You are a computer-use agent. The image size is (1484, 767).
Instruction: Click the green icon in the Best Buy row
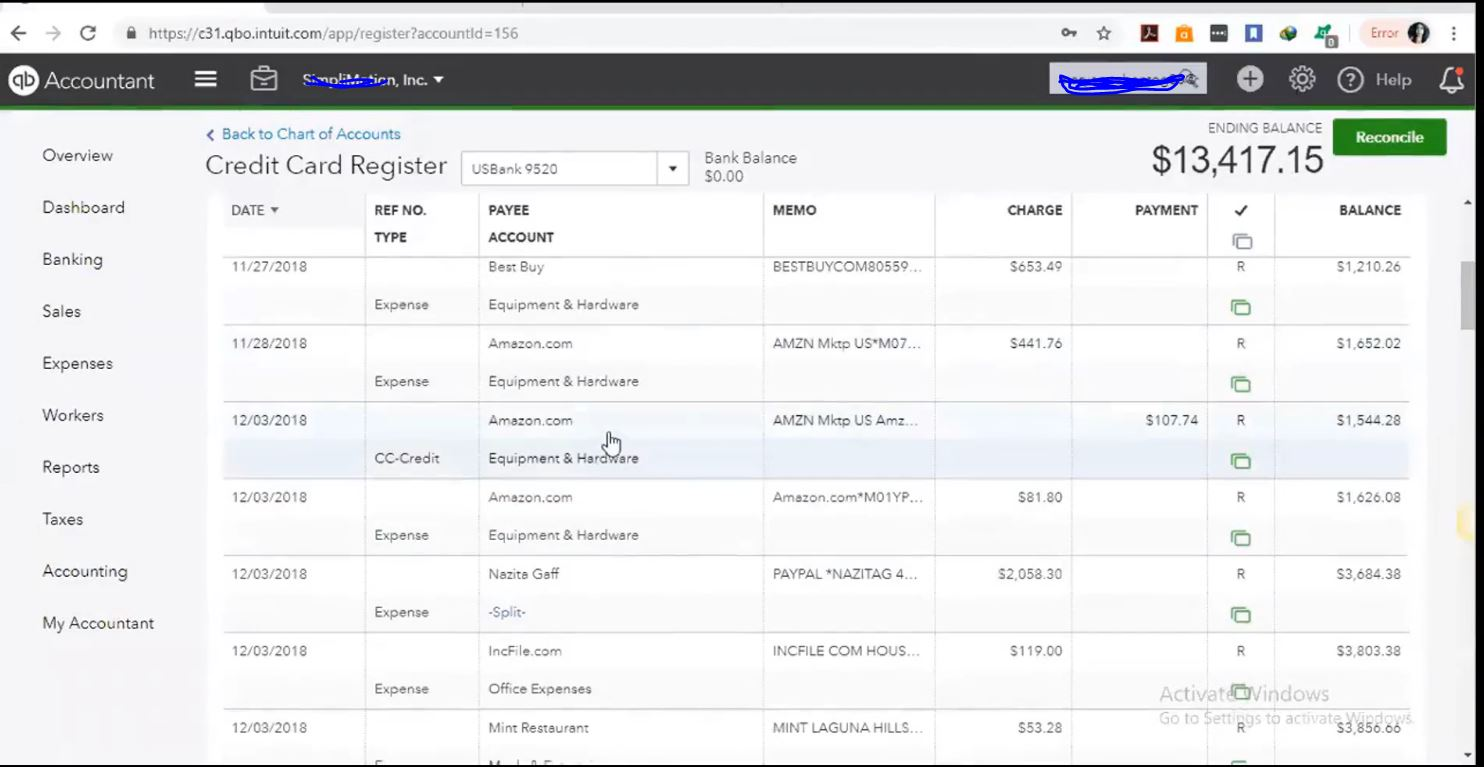pos(1241,308)
